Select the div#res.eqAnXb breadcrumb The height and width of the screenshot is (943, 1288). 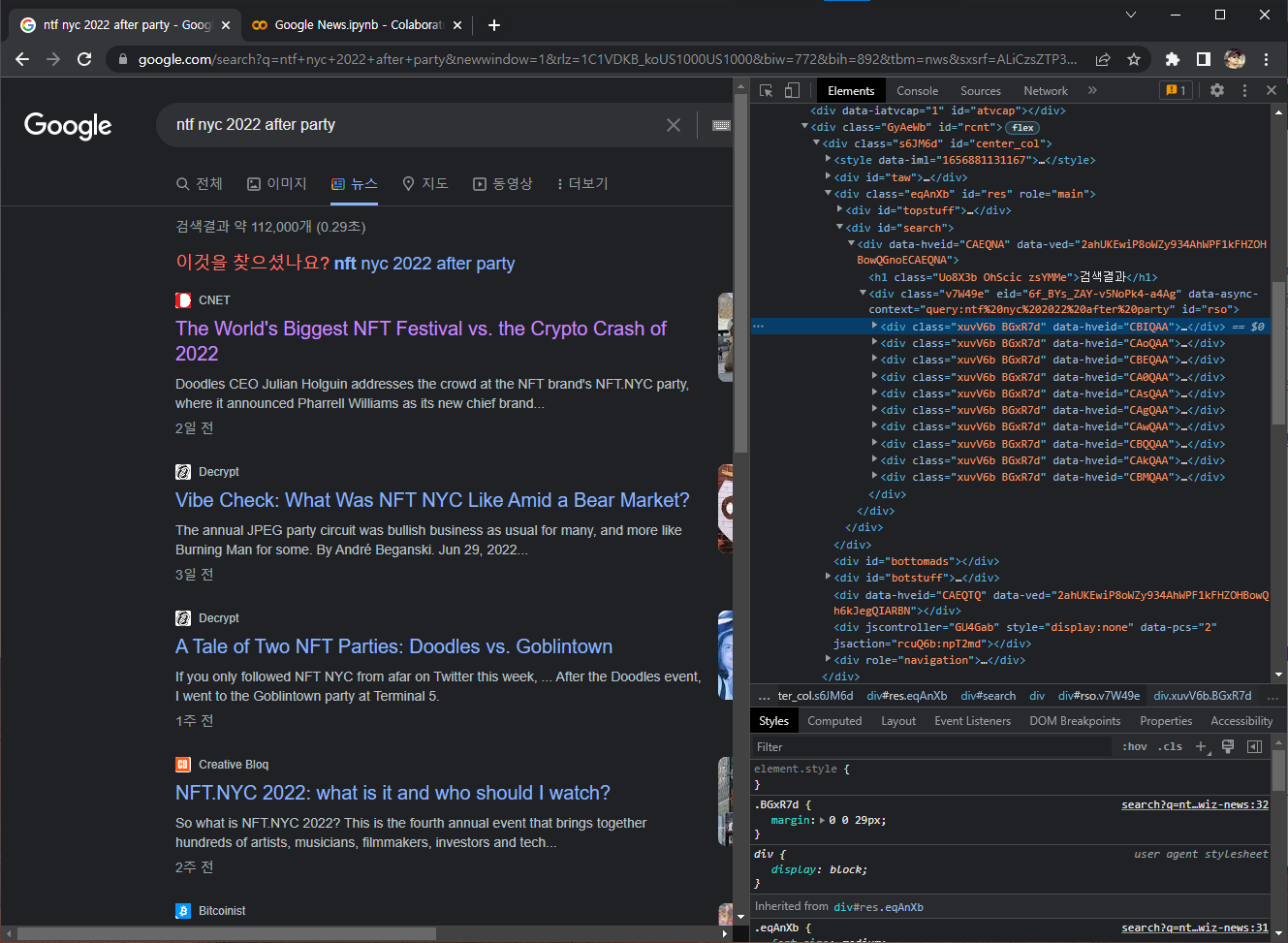(x=907, y=696)
